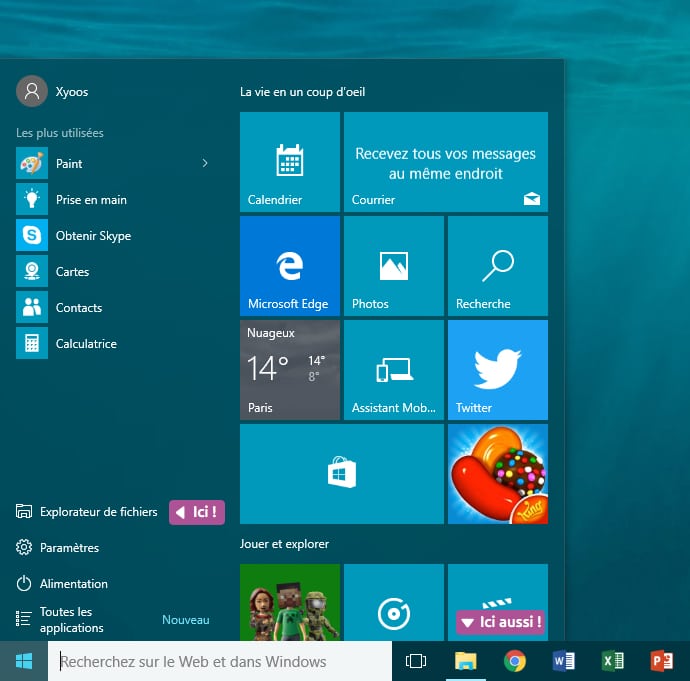690x681 pixels.
Task: Open the Courrier mail tile
Action: pyautogui.click(x=446, y=162)
